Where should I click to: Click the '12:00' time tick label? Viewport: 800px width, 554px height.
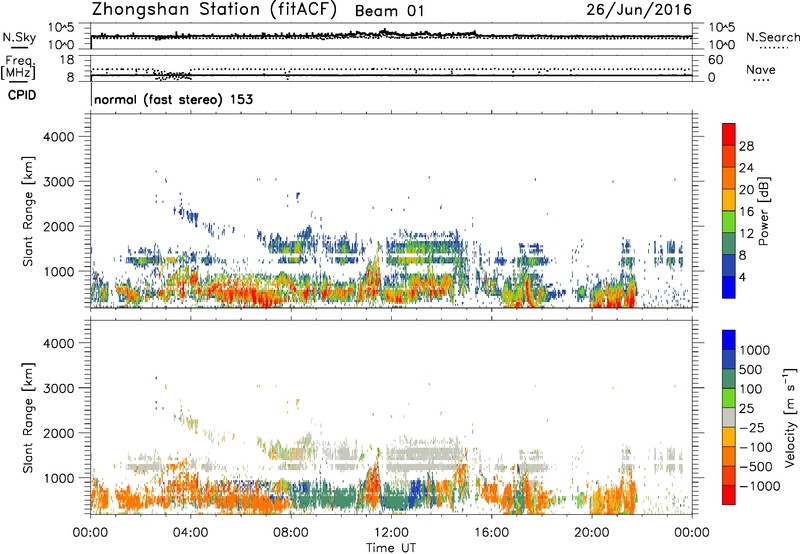click(391, 533)
